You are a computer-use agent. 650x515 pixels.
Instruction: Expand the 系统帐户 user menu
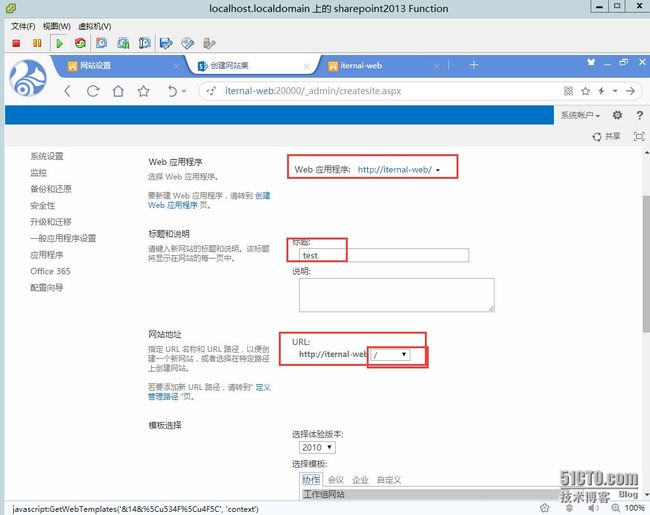pyautogui.click(x=580, y=115)
